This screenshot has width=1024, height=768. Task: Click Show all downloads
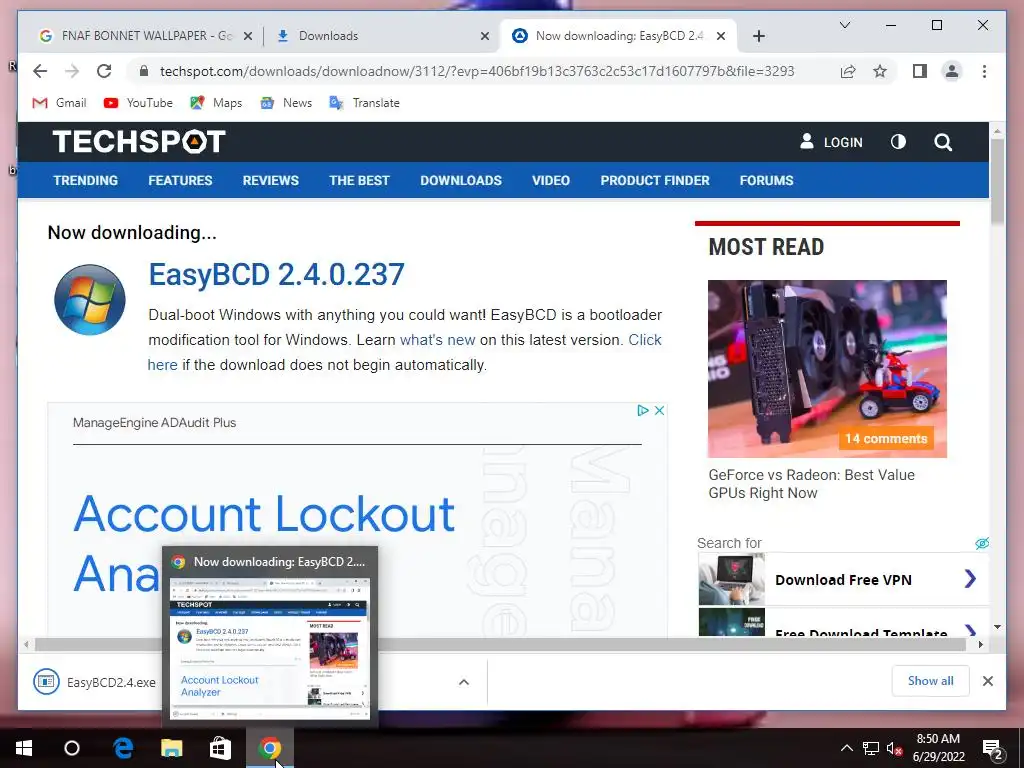tap(931, 680)
